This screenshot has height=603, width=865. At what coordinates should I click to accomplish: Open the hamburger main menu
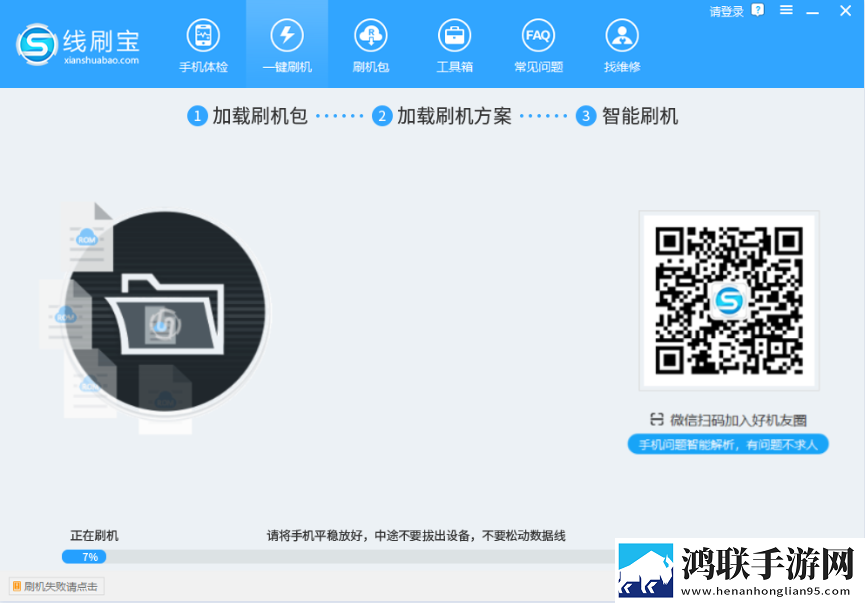click(786, 10)
